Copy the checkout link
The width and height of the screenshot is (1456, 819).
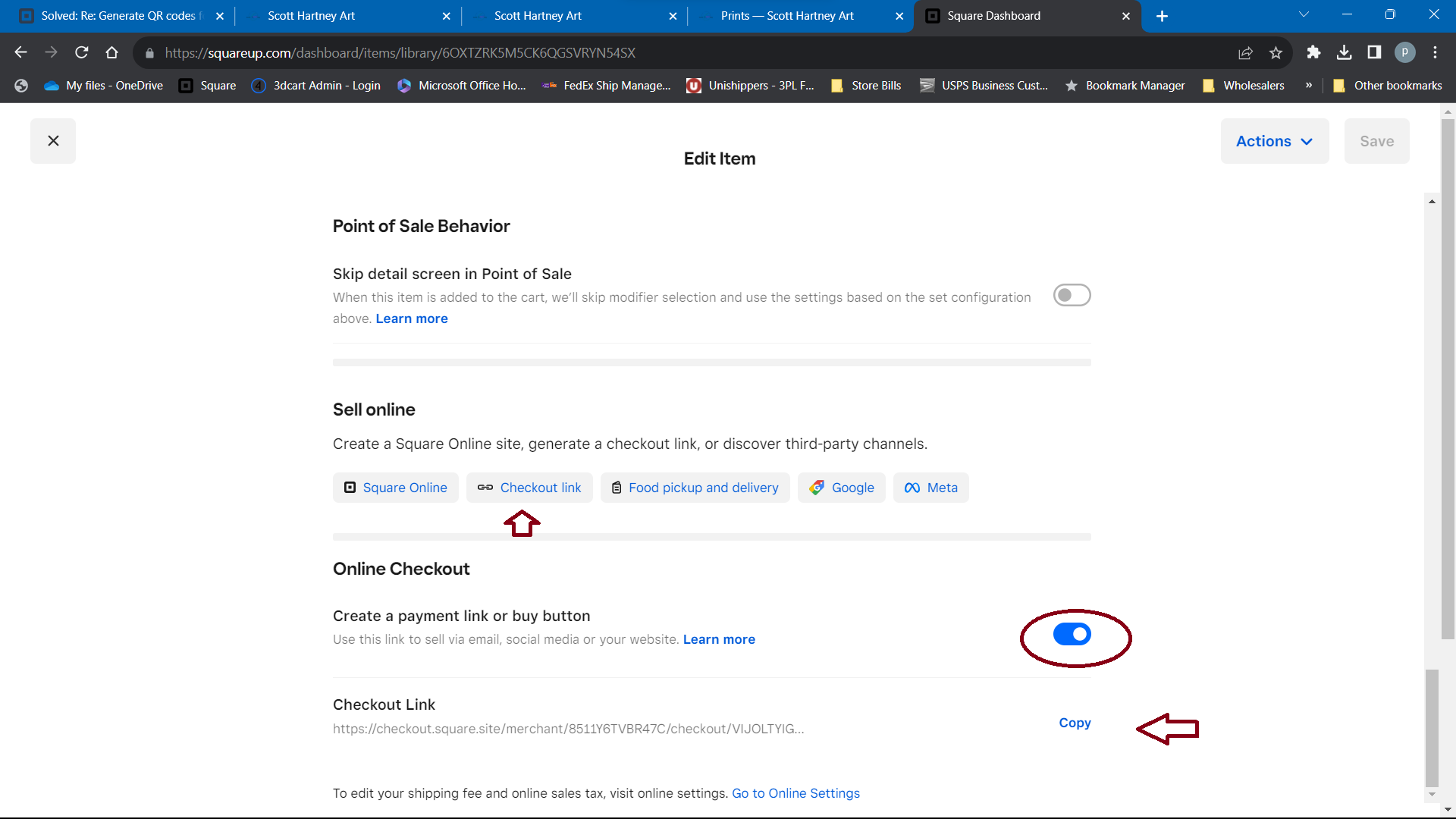pos(1075,723)
